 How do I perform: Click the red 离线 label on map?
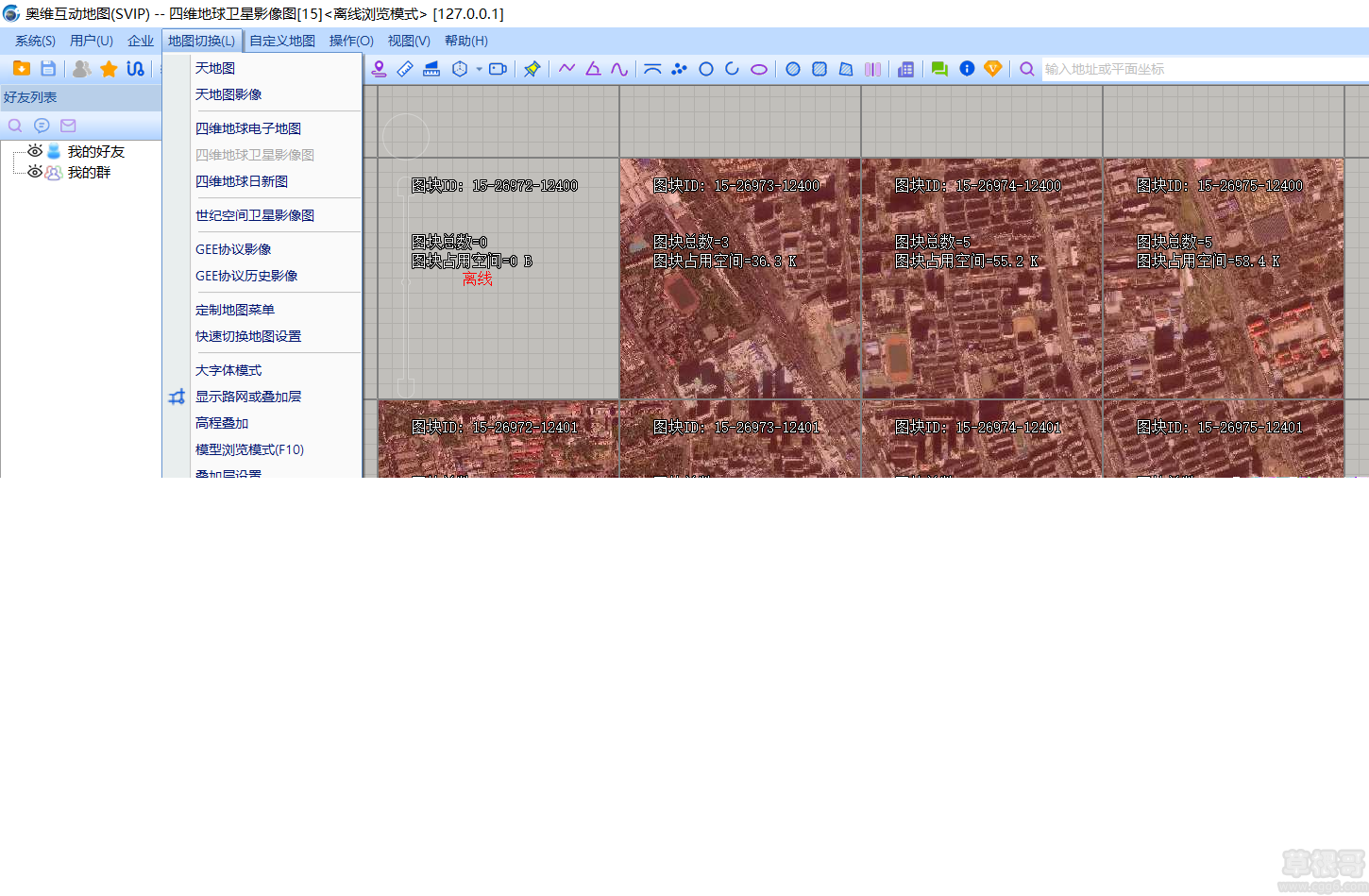pyautogui.click(x=478, y=279)
